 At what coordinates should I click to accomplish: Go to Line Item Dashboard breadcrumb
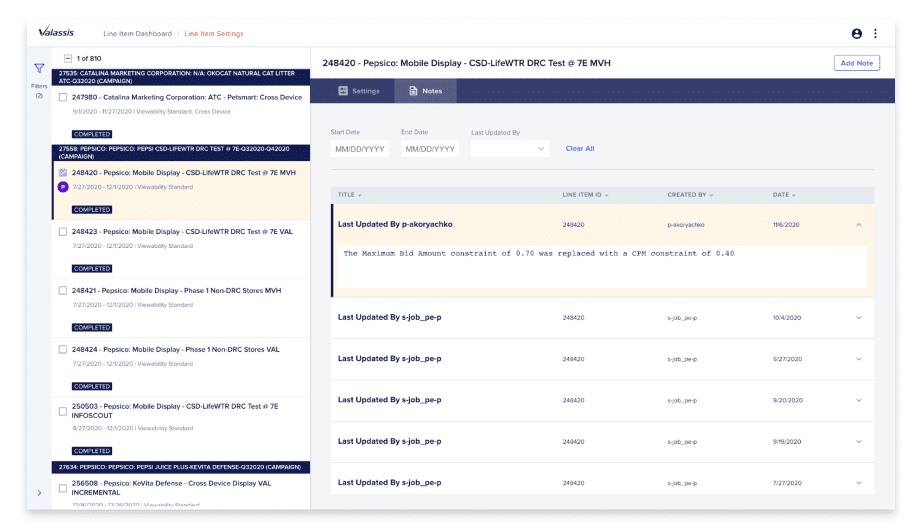point(138,34)
